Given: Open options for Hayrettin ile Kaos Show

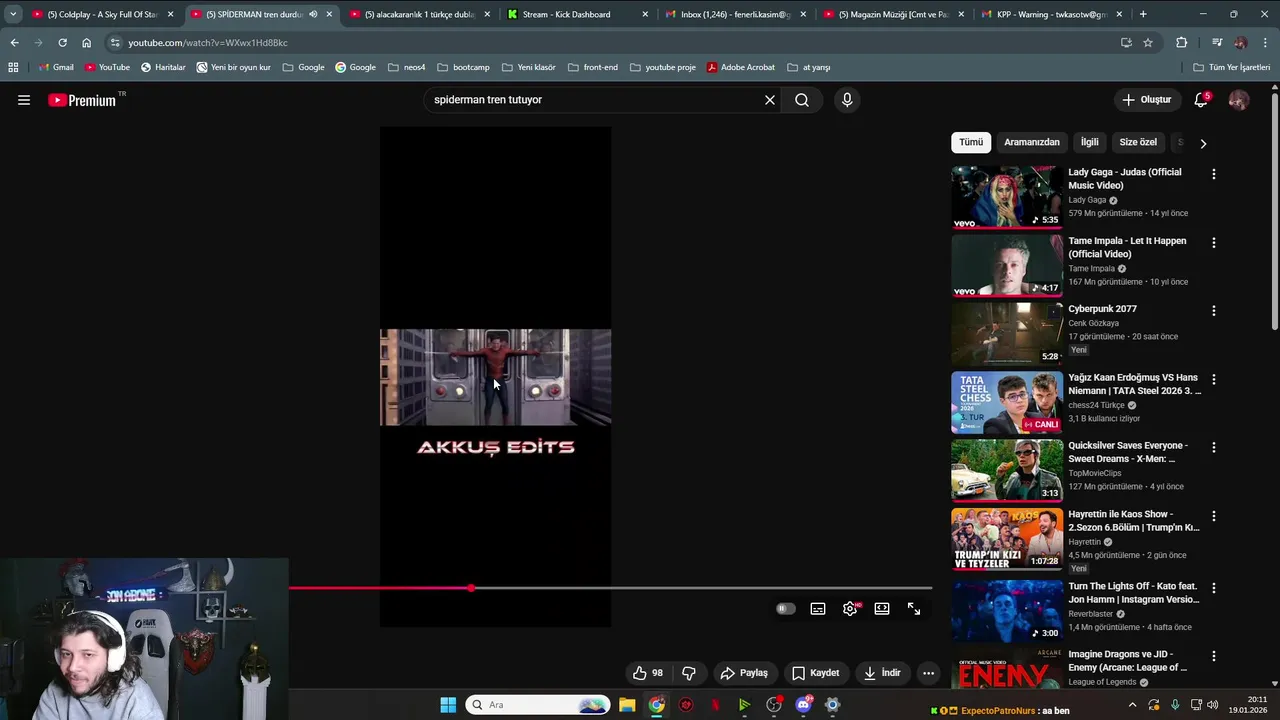Looking at the screenshot, I should tap(1214, 516).
